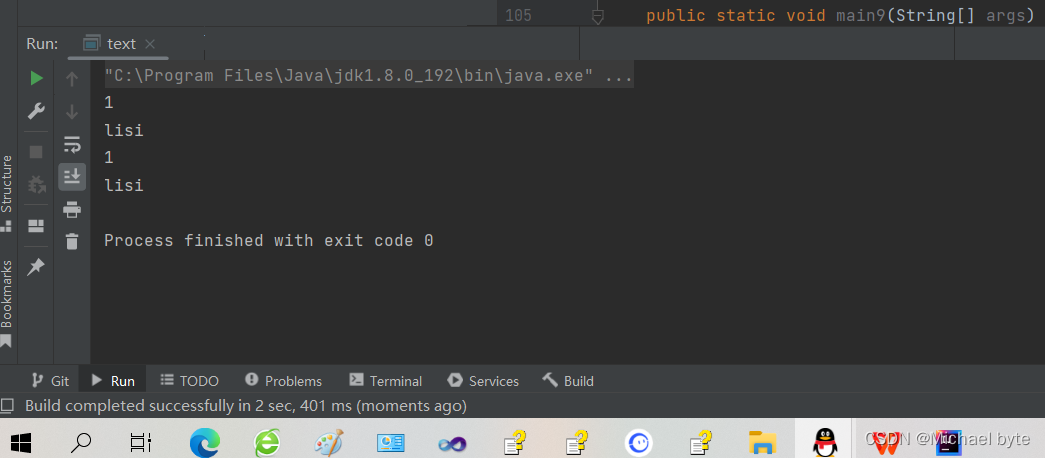Click the Restore Layout icon
The height and width of the screenshot is (458, 1045).
coord(36,226)
